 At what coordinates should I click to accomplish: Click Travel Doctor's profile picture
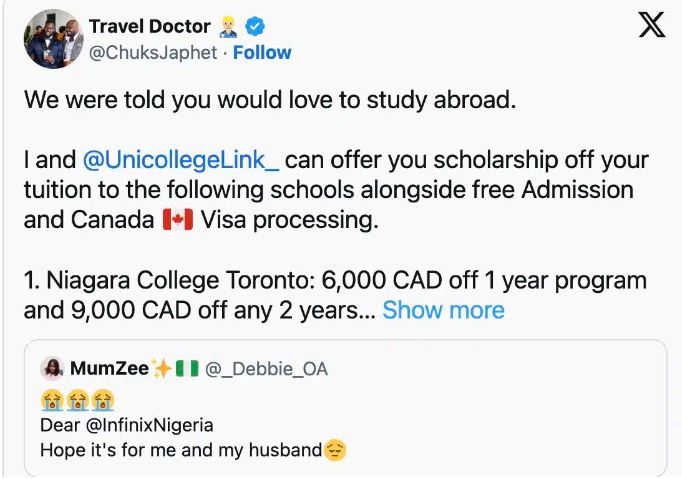point(53,38)
